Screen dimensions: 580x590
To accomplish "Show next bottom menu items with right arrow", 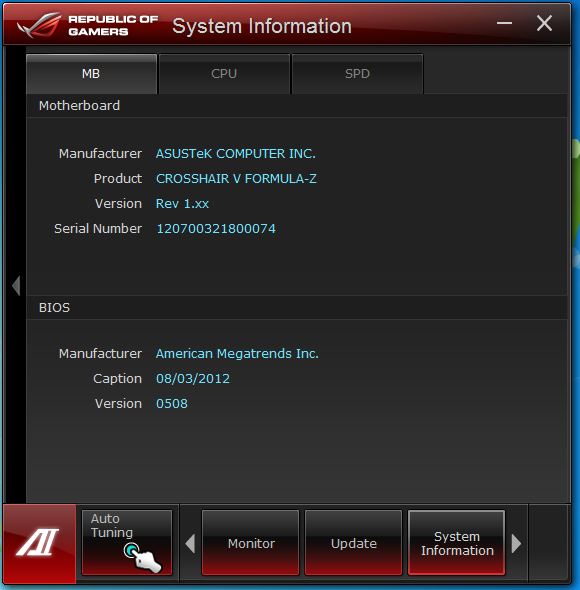I will 516,543.
